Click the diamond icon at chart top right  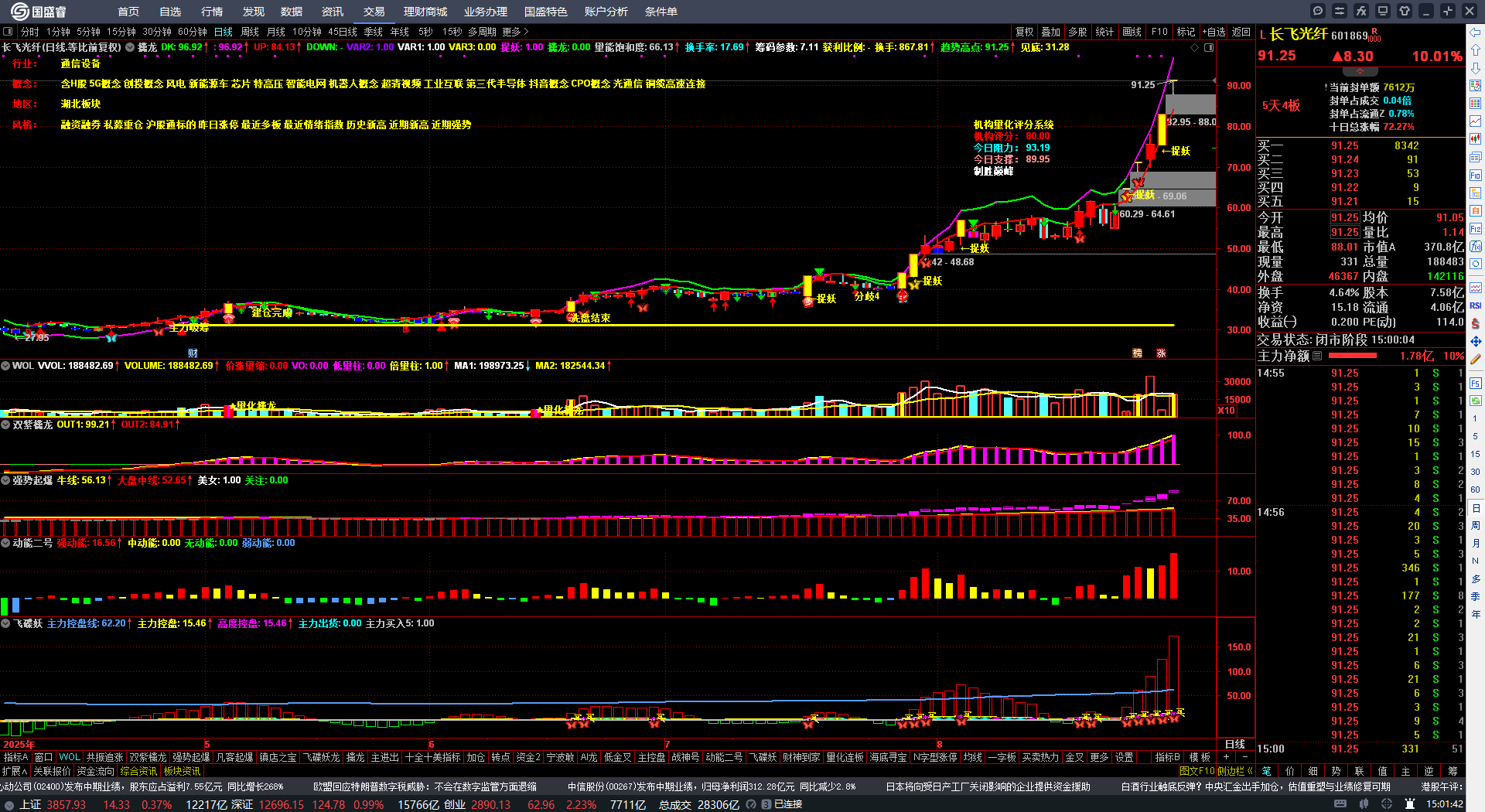[x=1195, y=48]
